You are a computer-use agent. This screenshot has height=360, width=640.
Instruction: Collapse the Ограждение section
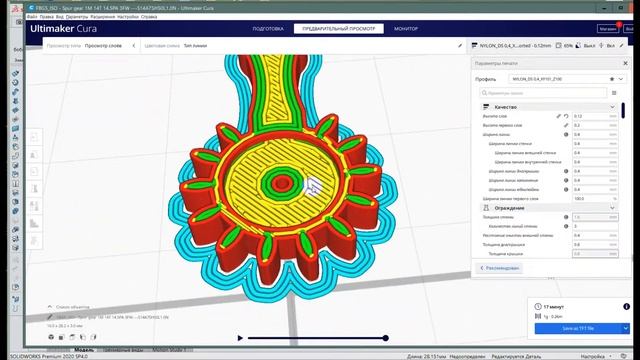[x=612, y=208]
